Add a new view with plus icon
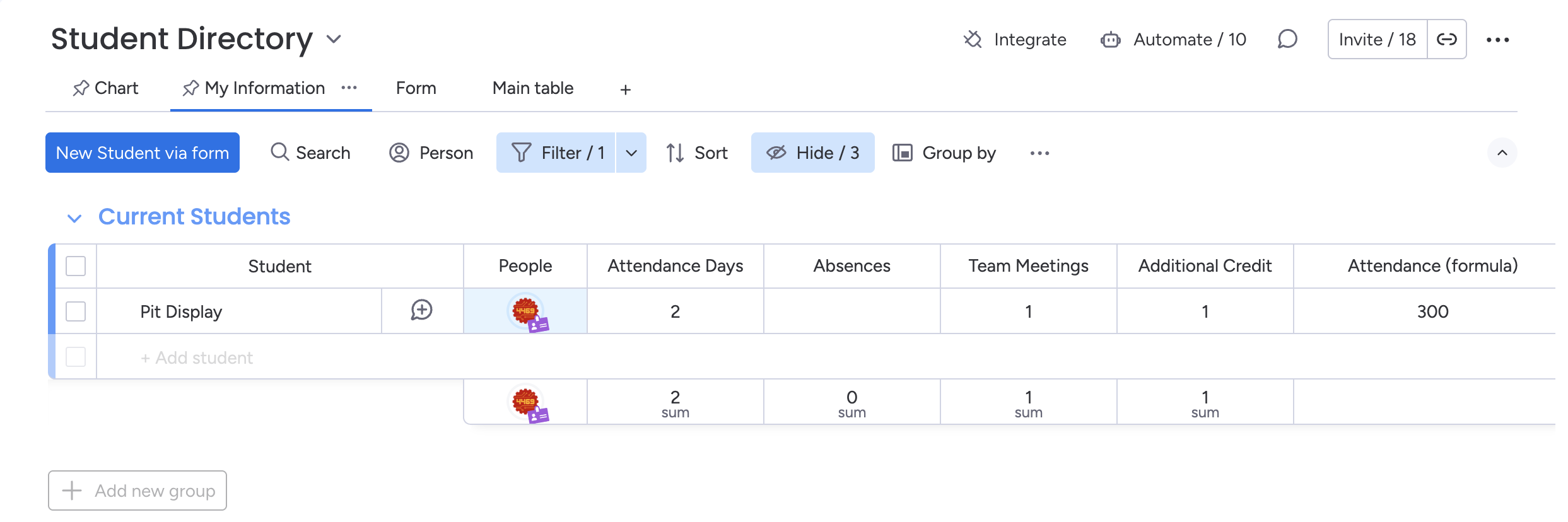 tap(625, 90)
